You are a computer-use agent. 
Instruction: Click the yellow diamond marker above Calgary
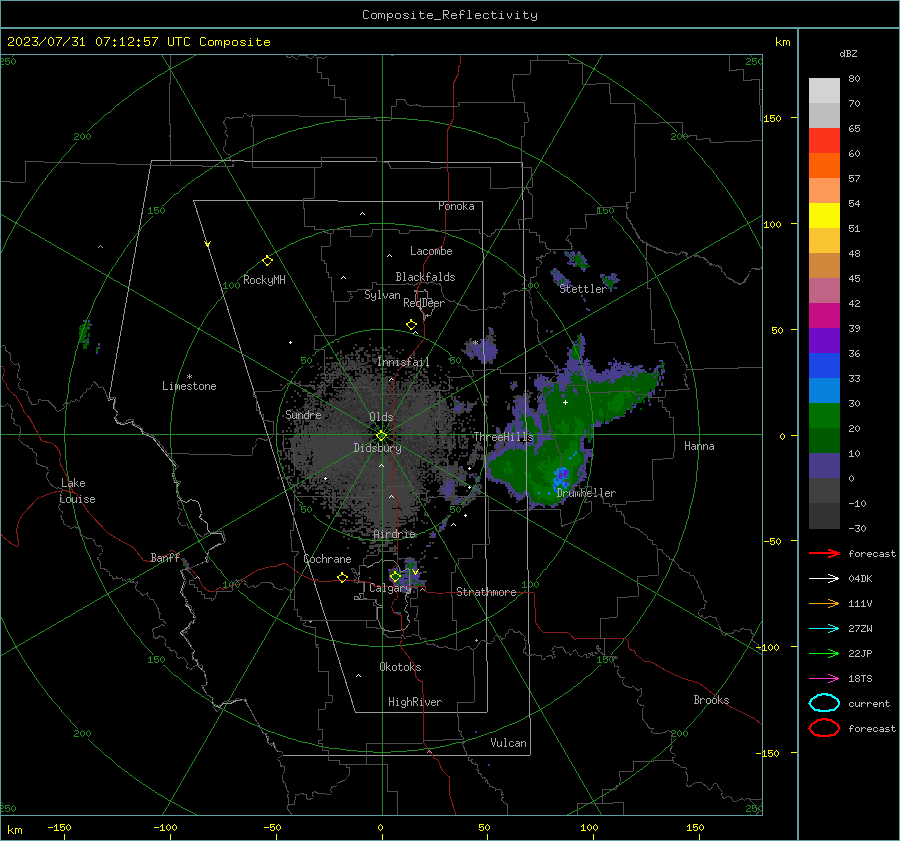(395, 576)
